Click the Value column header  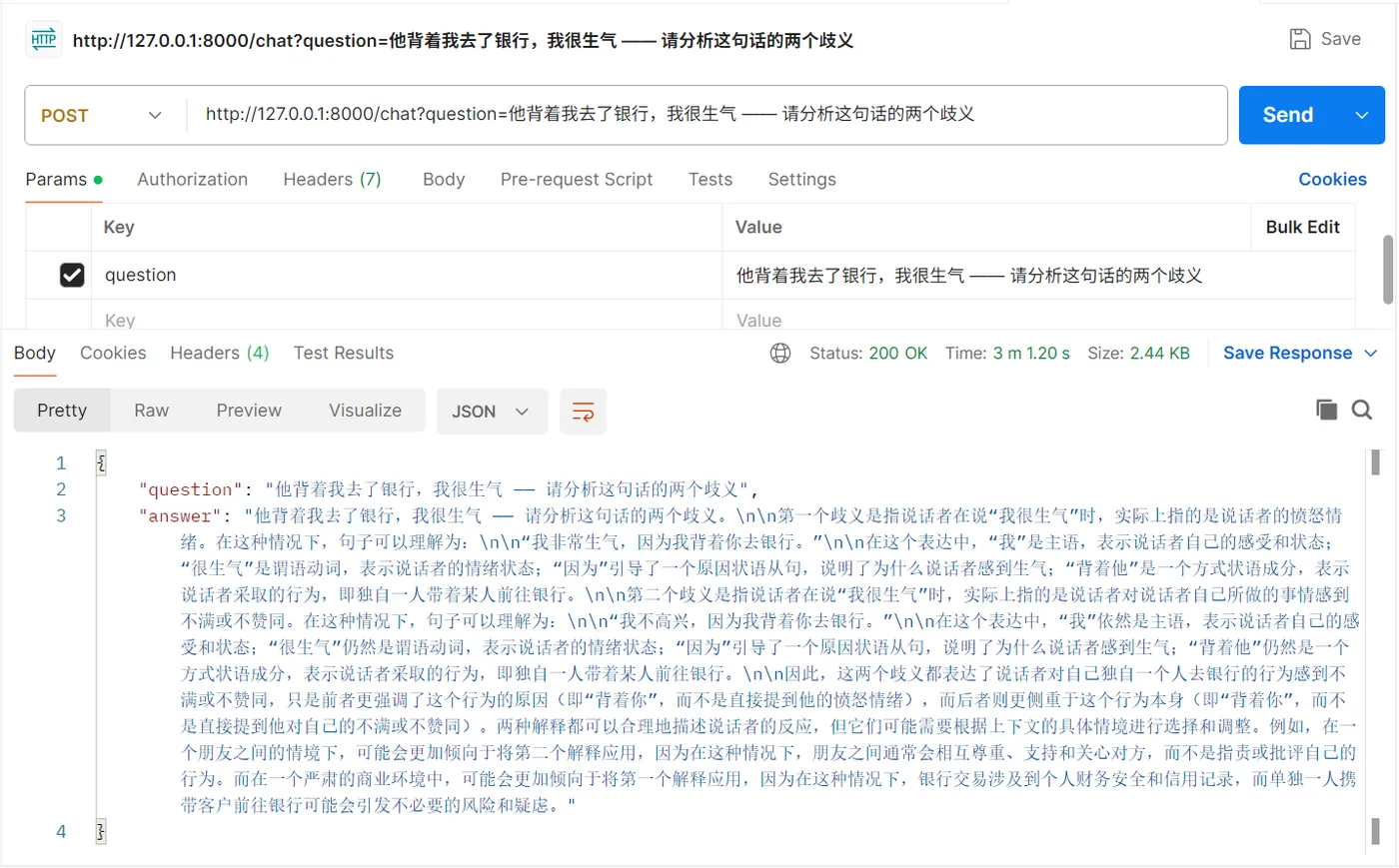point(758,228)
